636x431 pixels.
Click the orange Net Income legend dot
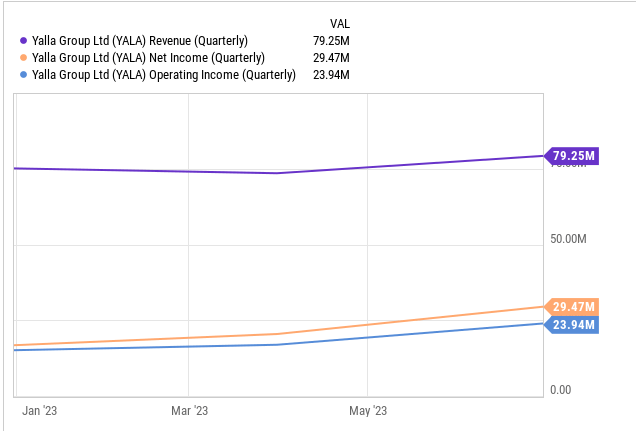23,58
